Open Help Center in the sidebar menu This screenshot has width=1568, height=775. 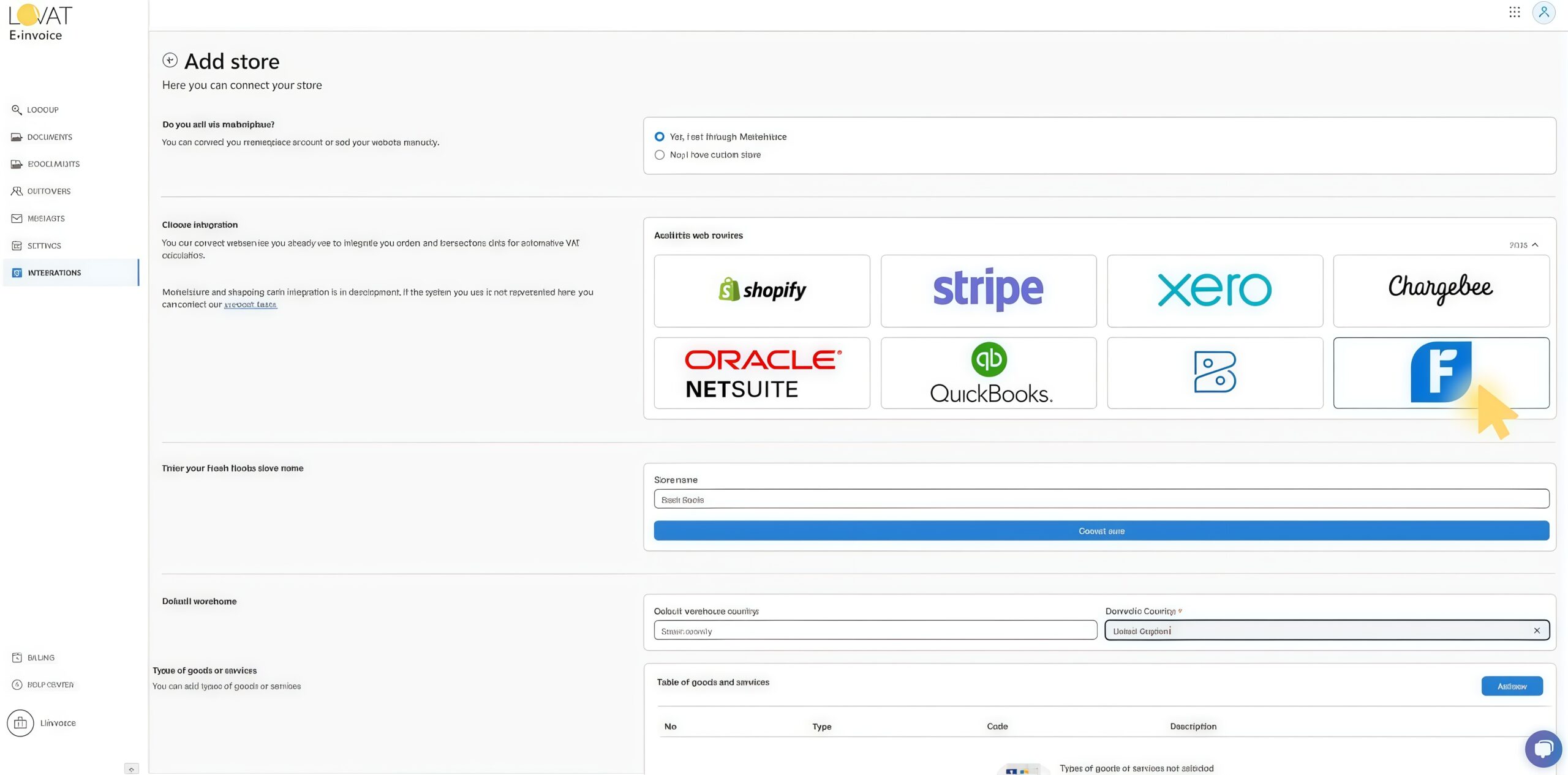[x=50, y=684]
